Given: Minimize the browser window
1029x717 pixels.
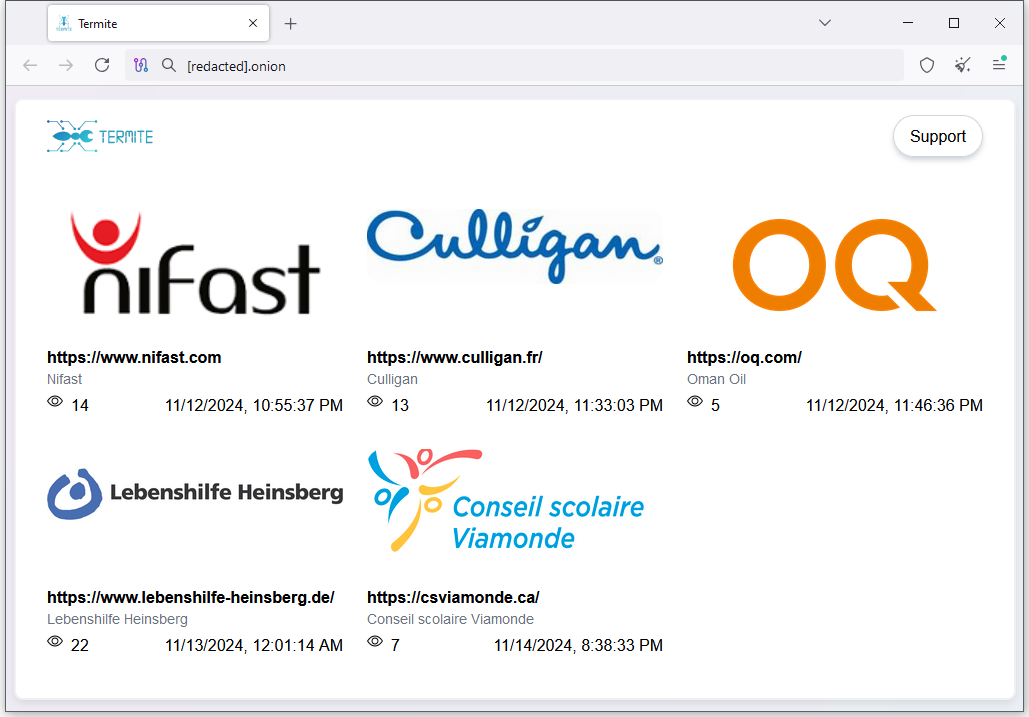Looking at the screenshot, I should point(908,23).
